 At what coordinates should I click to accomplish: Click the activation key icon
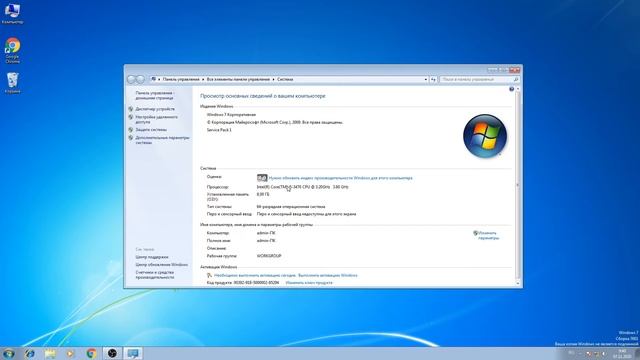click(x=209, y=276)
